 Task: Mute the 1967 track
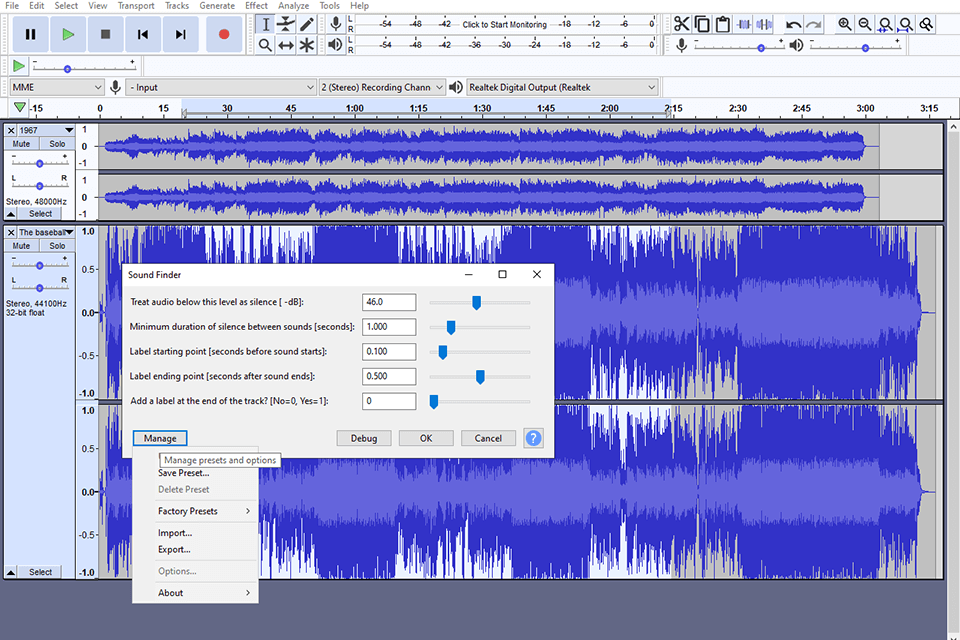pos(22,144)
